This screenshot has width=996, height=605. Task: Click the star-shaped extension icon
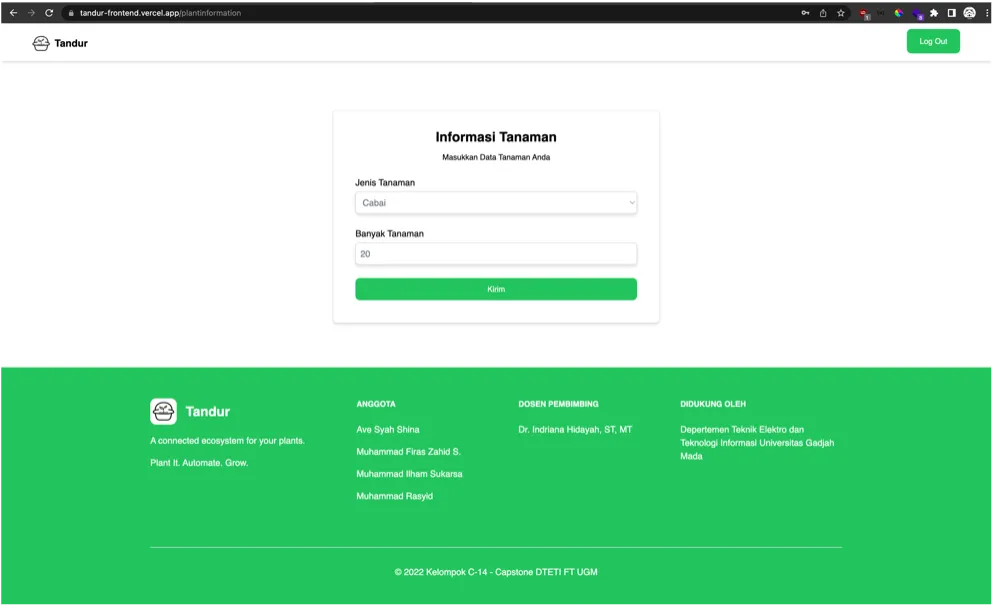tap(932, 14)
